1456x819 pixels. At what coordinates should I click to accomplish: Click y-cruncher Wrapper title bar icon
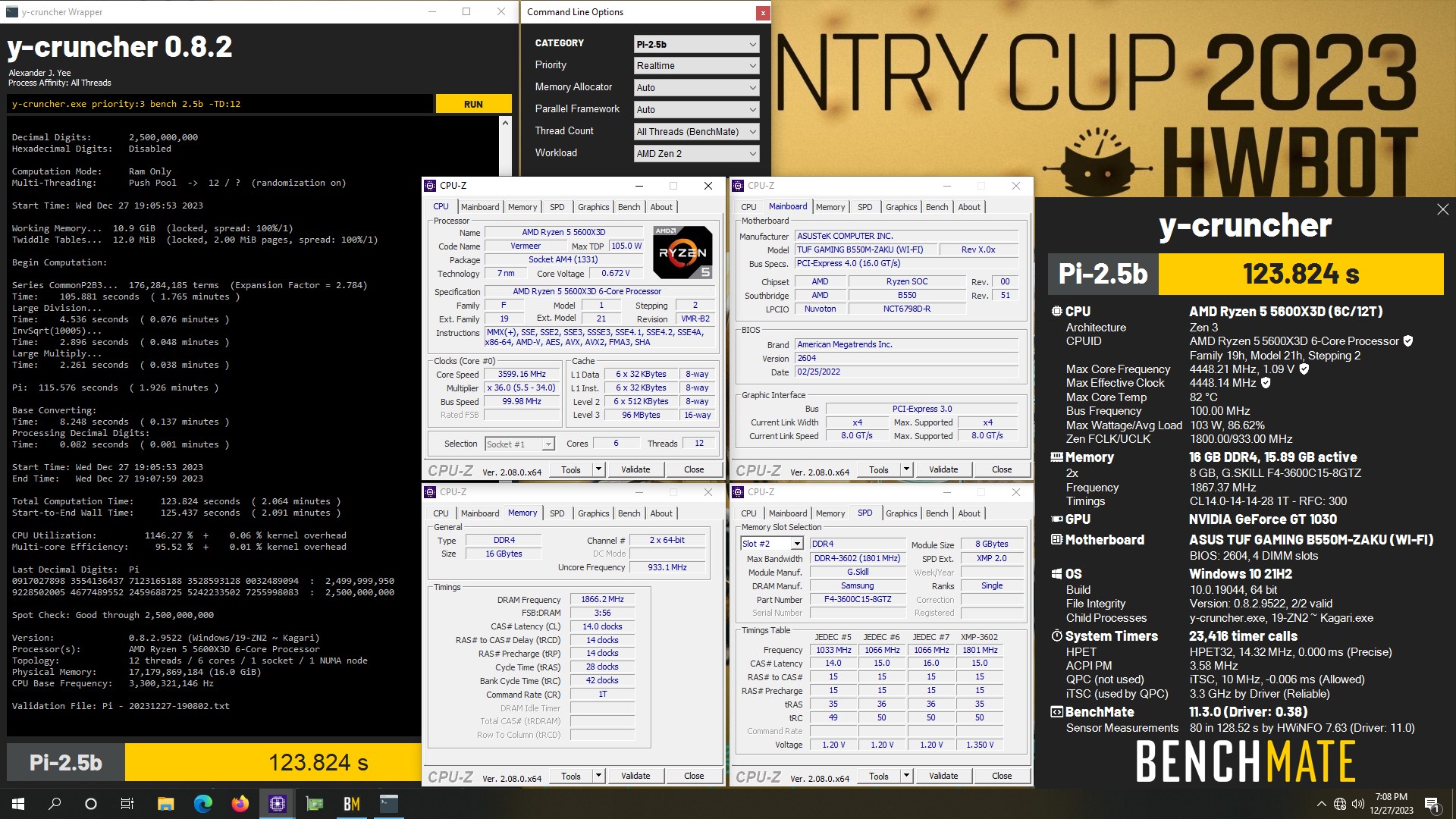tap(11, 11)
